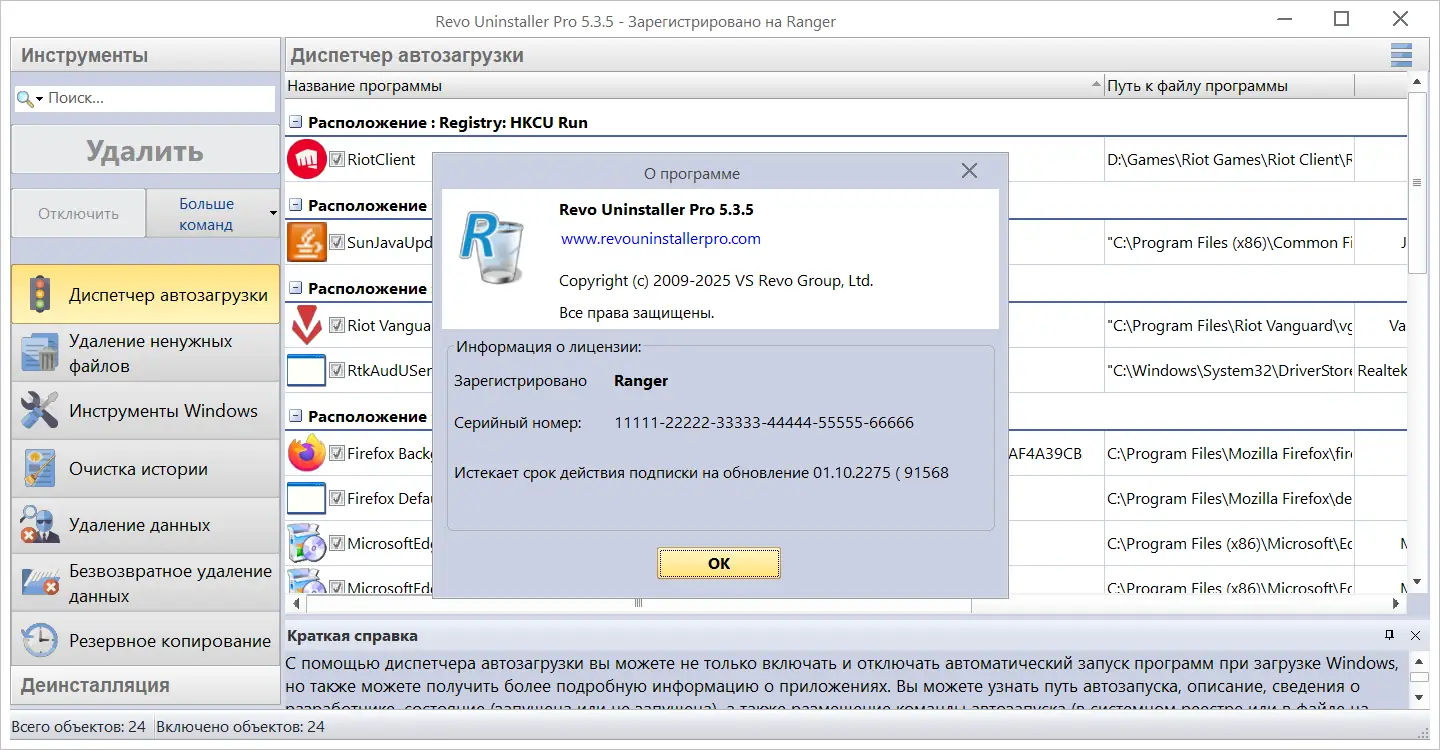Click the sort arrow in Название программы header
Viewport: 1440px width, 750px height.
(x=1096, y=86)
